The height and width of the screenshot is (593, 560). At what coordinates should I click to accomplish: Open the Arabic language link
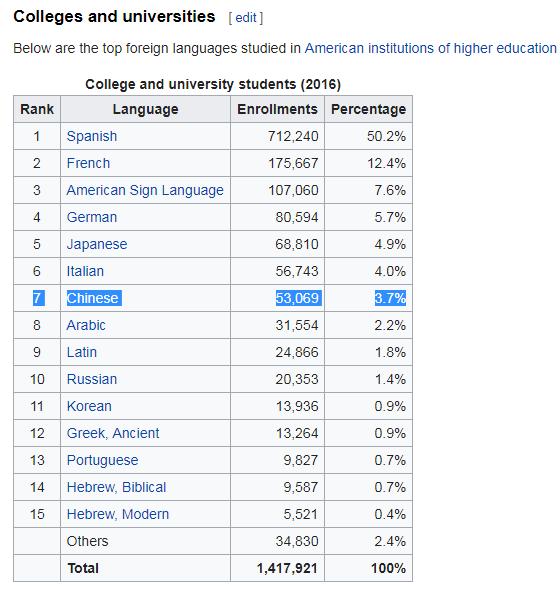(86, 325)
